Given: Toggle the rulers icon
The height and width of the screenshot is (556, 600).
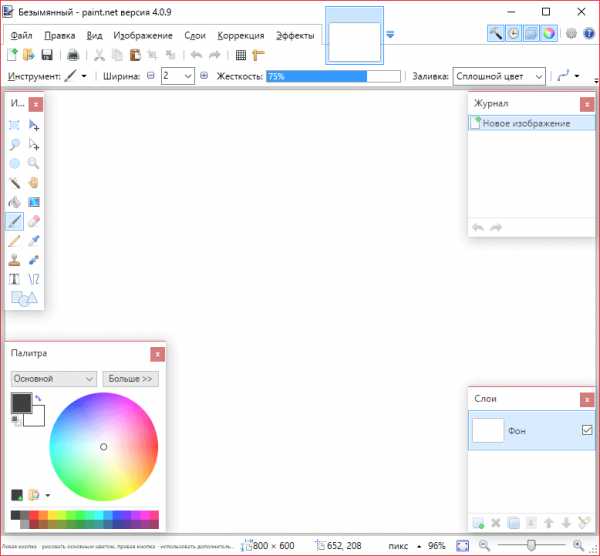Looking at the screenshot, I should coord(259,55).
